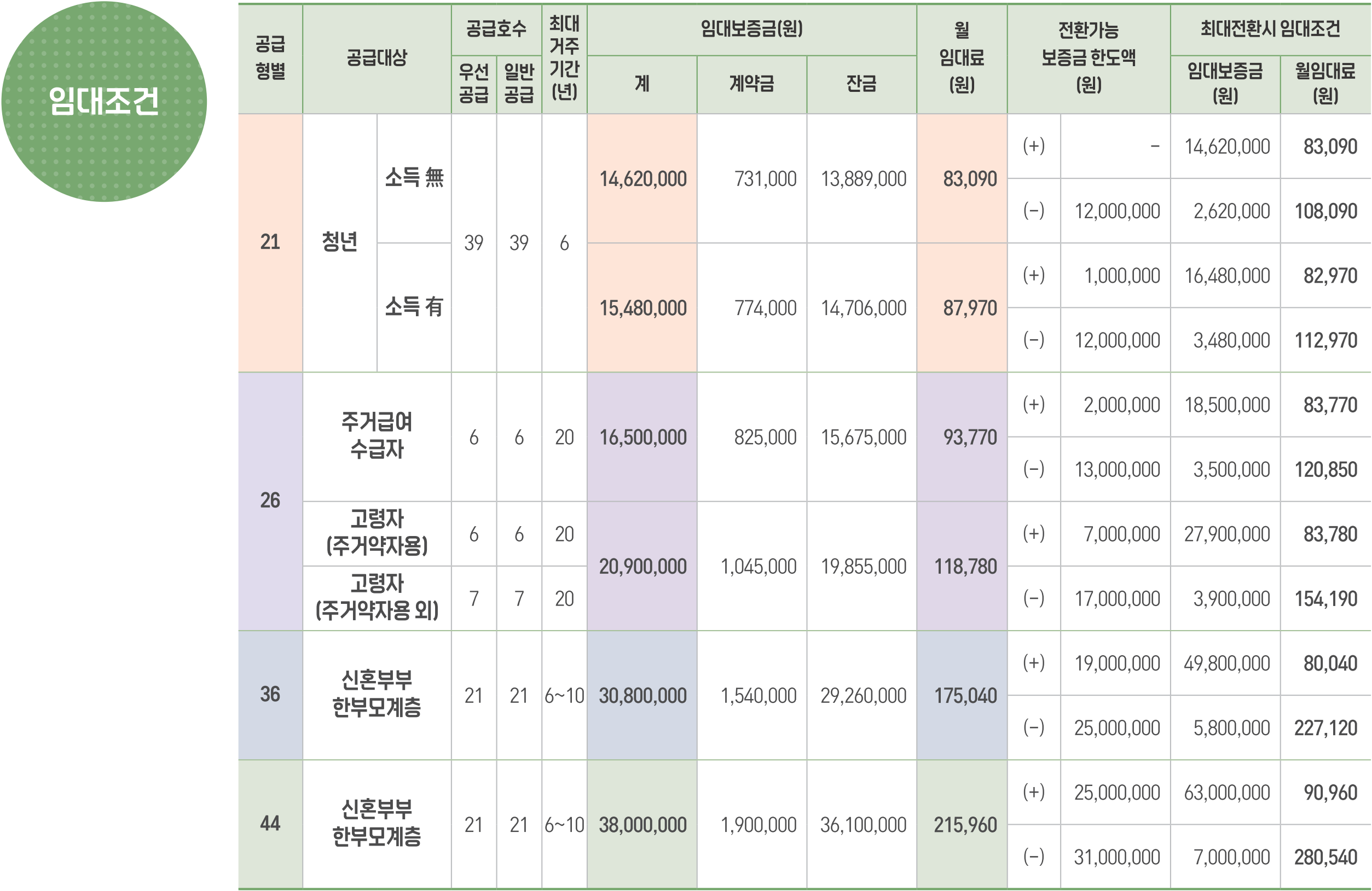The image size is (1372, 891).
Task: Click the blue type 36 cell
Action: 270,695
